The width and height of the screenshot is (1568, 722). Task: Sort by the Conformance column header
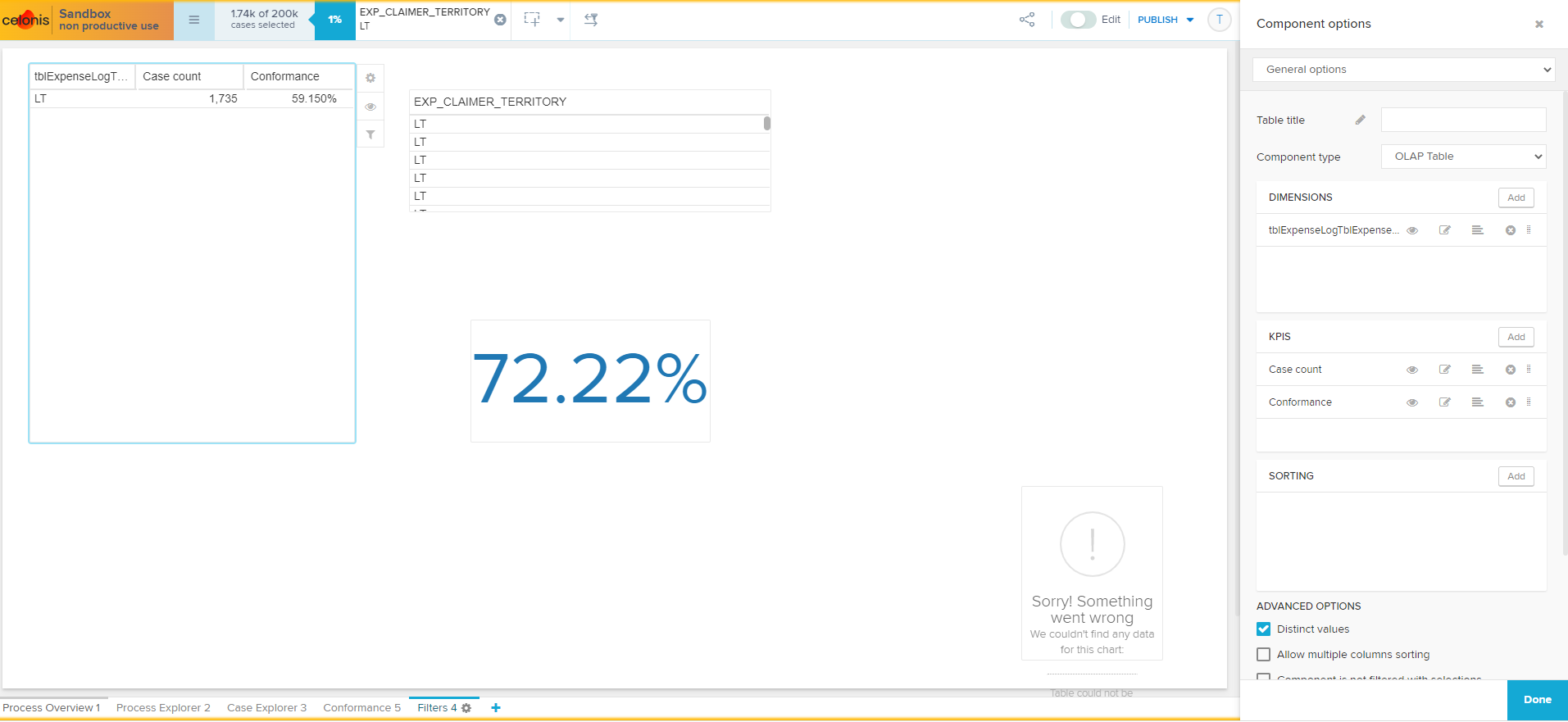tap(299, 76)
